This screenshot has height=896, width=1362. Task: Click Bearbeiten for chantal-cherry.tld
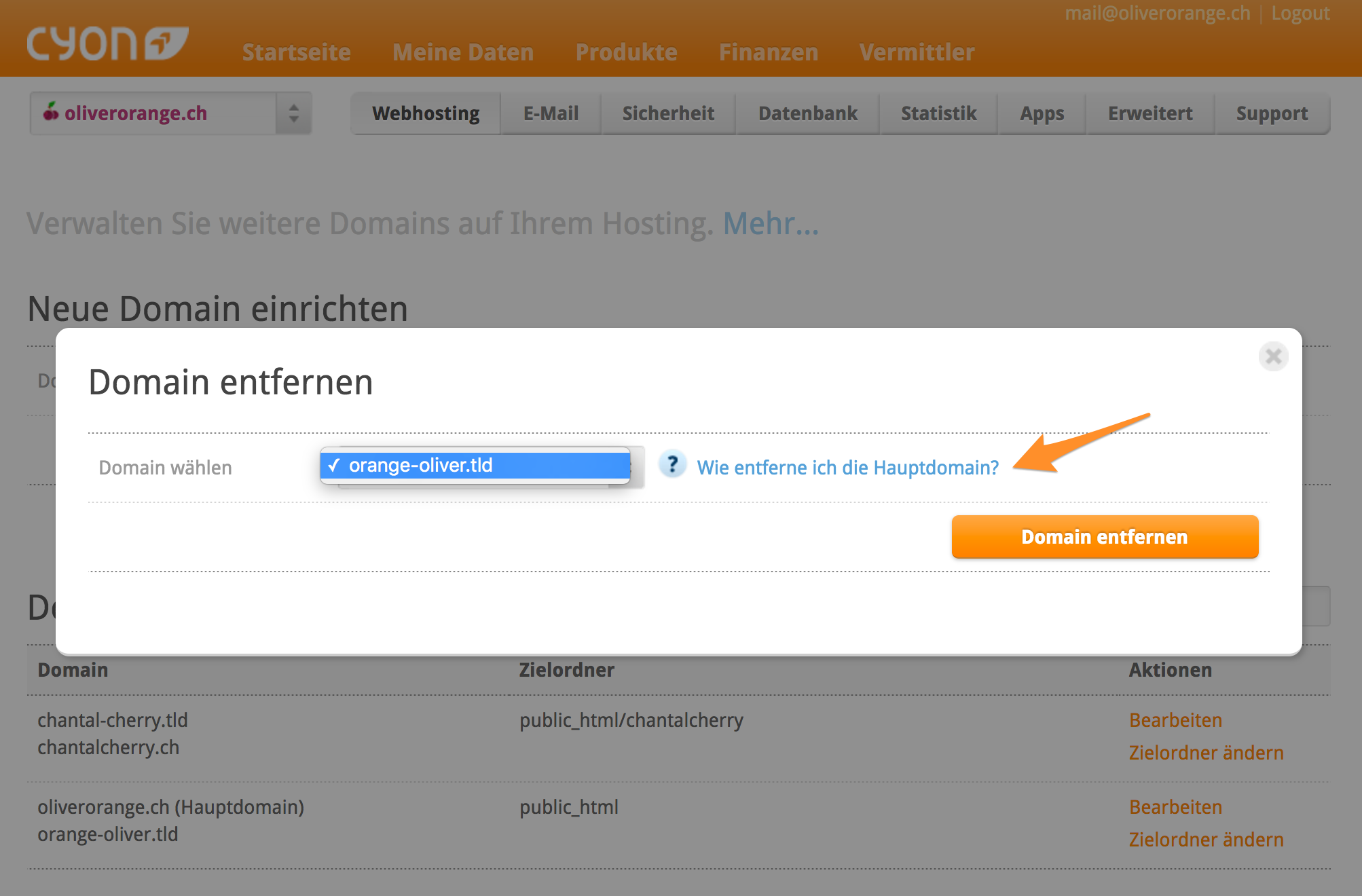coord(1175,720)
